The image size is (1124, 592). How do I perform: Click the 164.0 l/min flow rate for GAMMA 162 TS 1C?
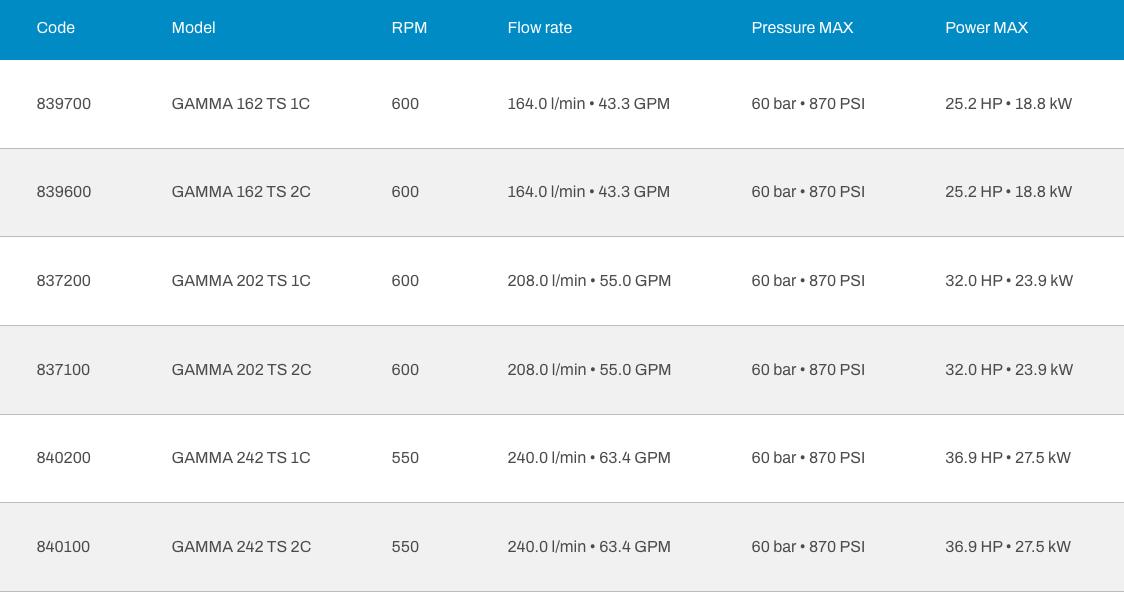[546, 104]
